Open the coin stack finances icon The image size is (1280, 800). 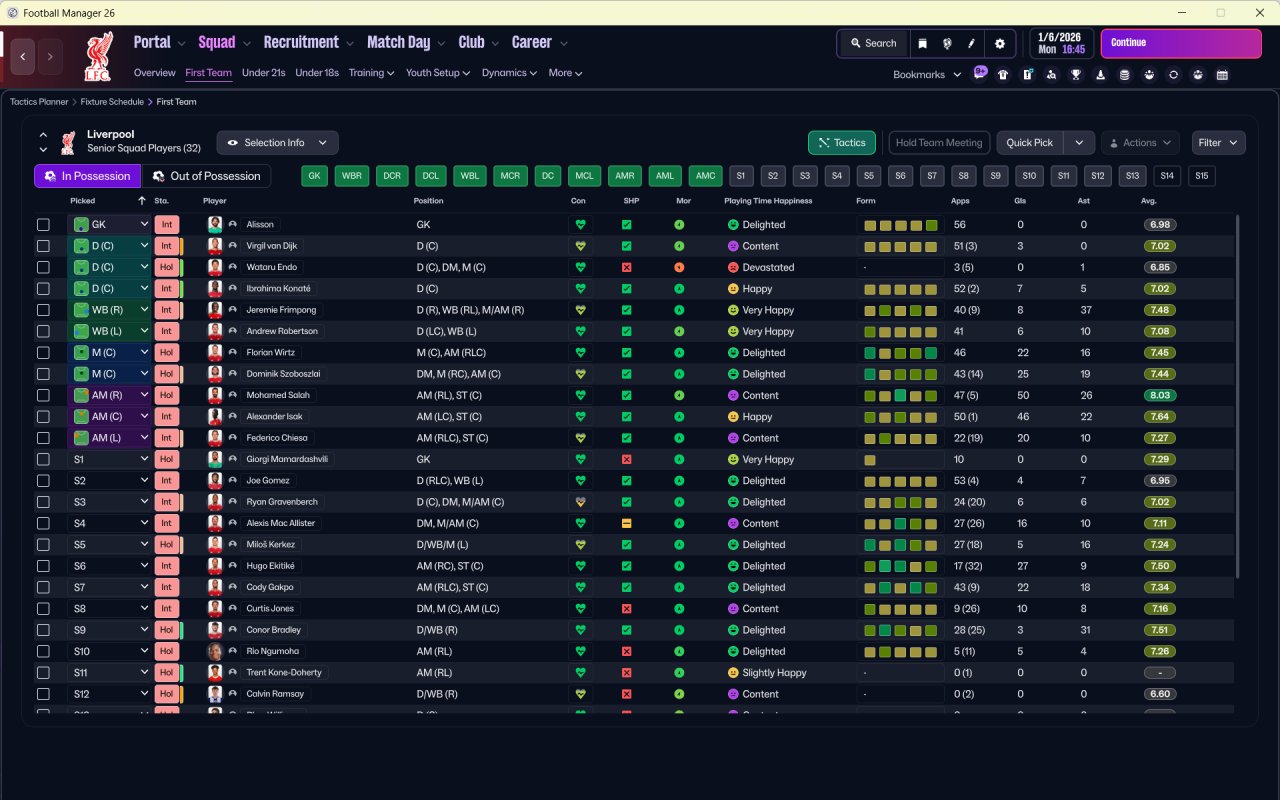click(x=1125, y=75)
